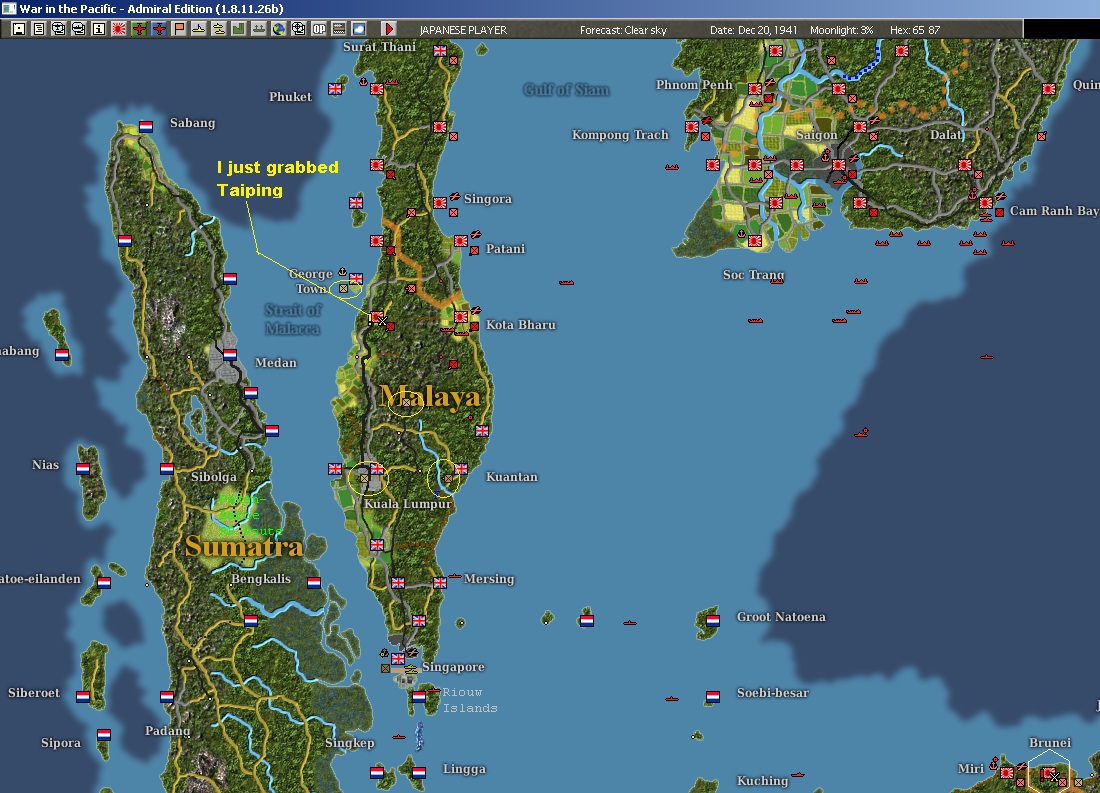Viewport: 1100px width, 793px height.
Task: Click the Dalat map label
Action: tap(946, 135)
